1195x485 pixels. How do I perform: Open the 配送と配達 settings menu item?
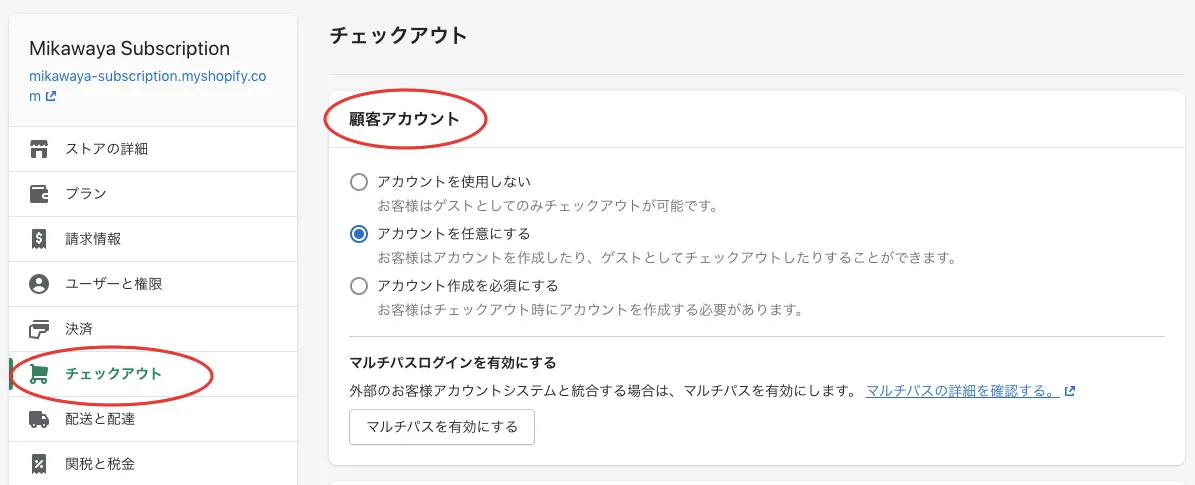(100, 419)
